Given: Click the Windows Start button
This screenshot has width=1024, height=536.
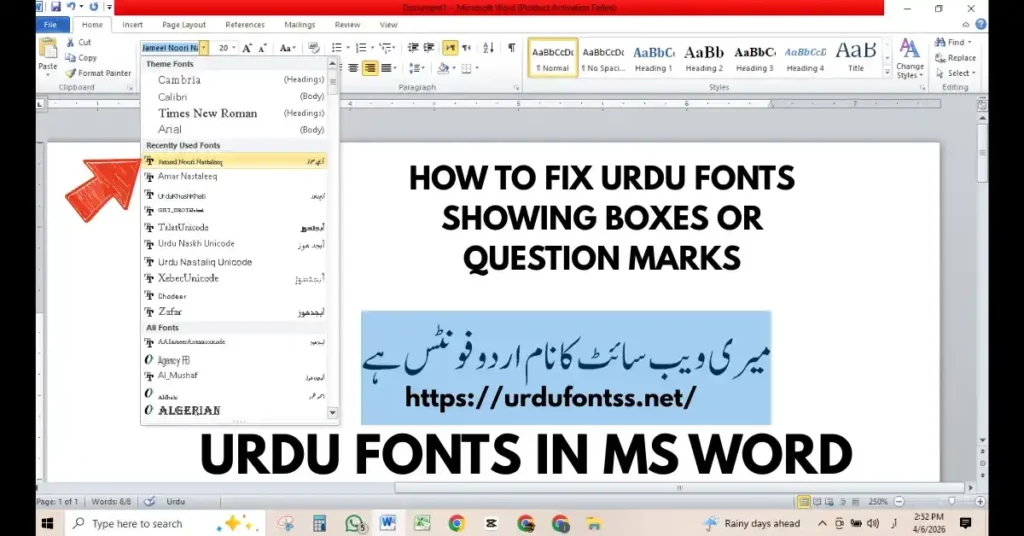Looking at the screenshot, I should pyautogui.click(x=47, y=524).
